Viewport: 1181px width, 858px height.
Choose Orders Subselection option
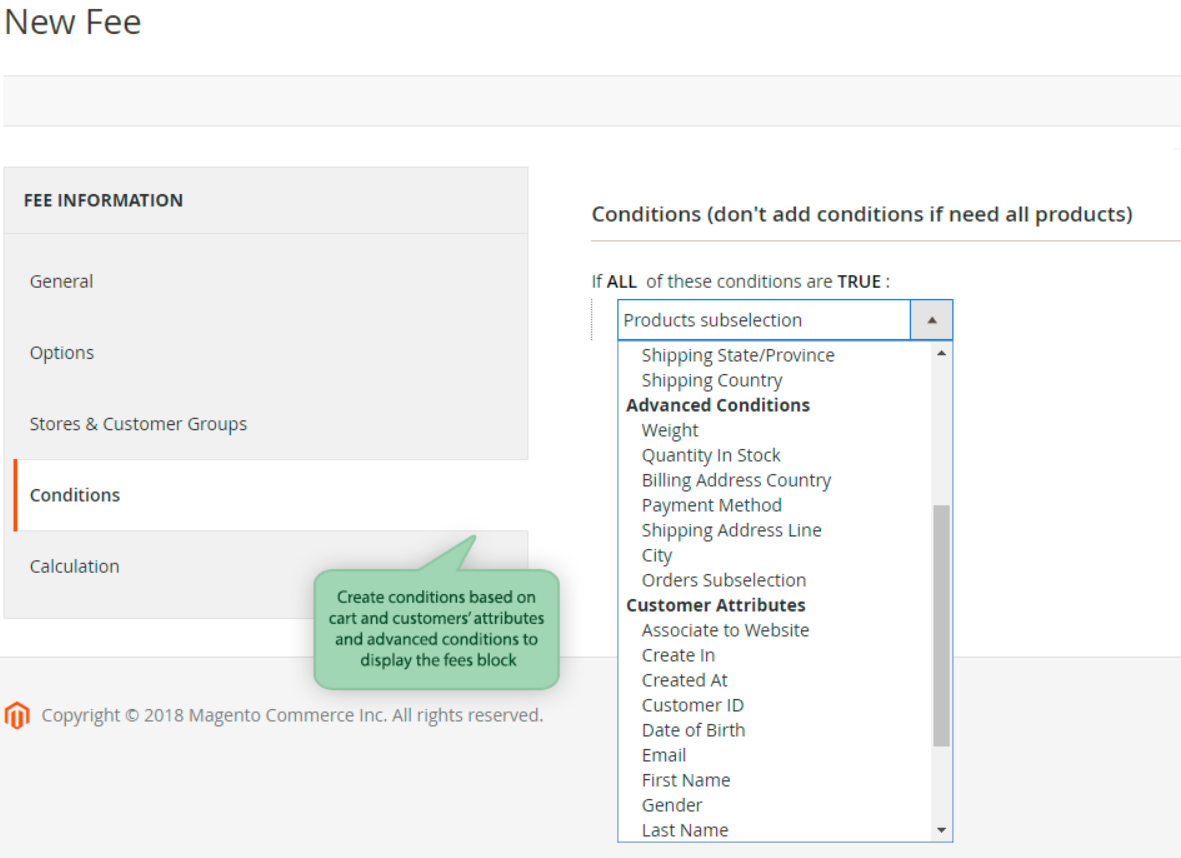724,580
